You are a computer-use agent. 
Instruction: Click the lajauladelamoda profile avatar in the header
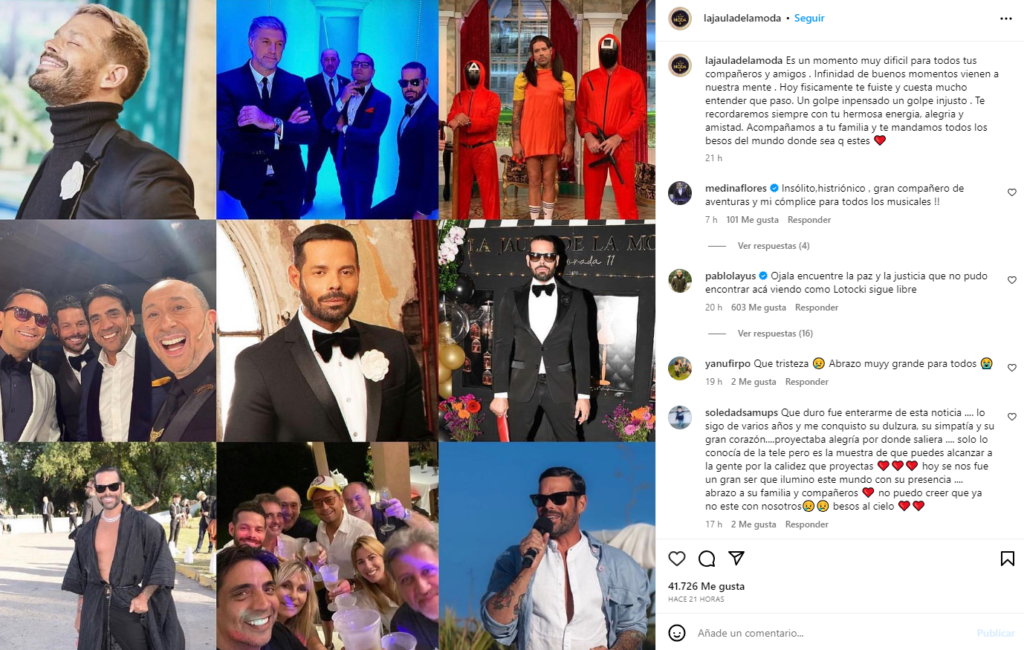coord(680,18)
